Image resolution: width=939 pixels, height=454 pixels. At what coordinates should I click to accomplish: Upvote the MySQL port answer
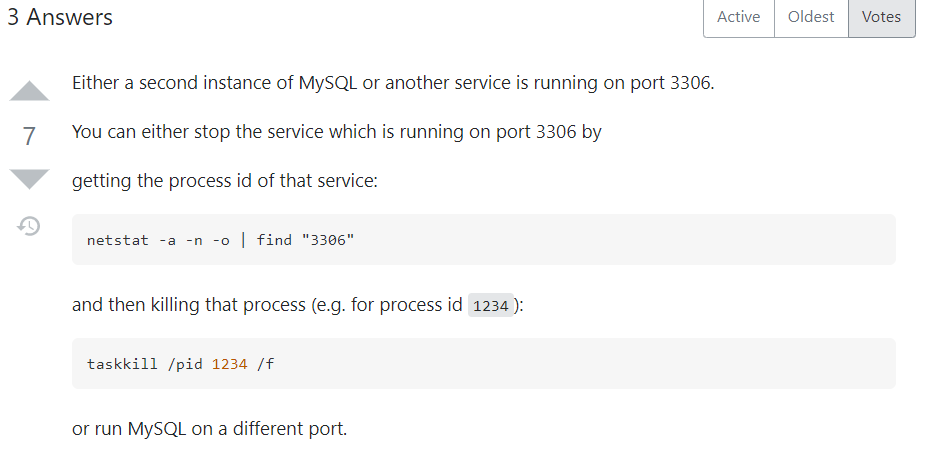[29, 91]
